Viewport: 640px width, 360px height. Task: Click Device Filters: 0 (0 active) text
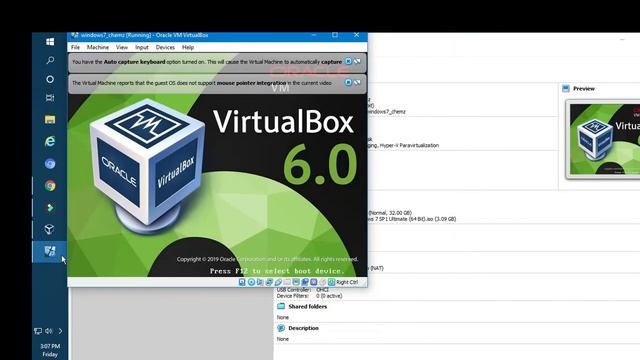309,296
